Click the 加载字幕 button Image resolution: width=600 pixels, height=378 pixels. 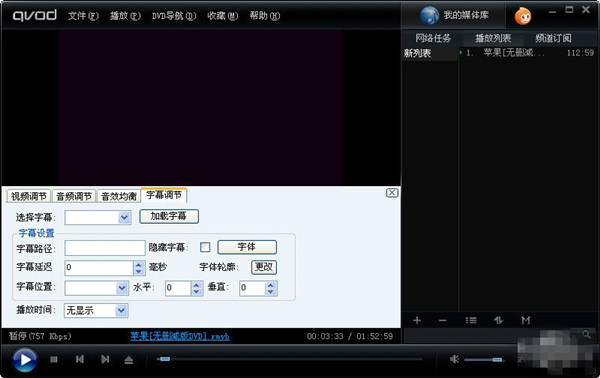click(169, 216)
